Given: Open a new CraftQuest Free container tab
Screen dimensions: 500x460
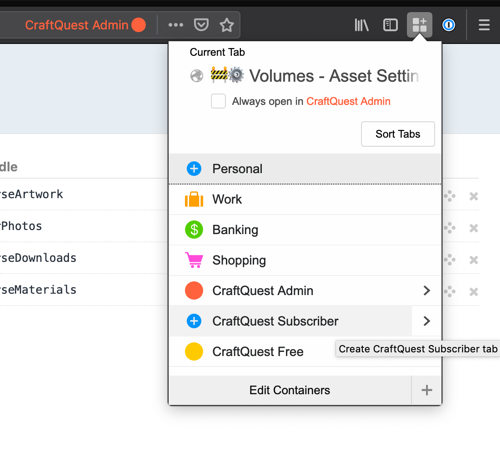Looking at the screenshot, I should (x=305, y=352).
